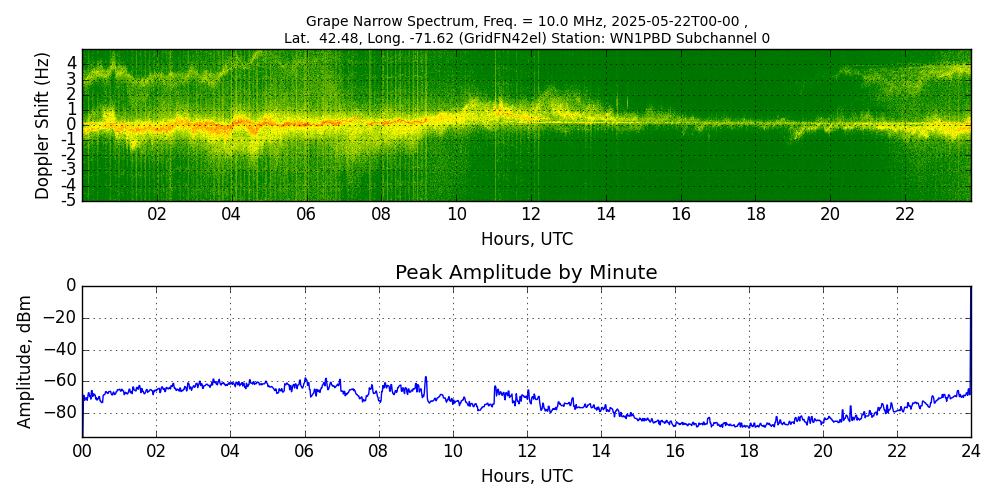Click the Doppler Shift (Hz) axis label
The image size is (1000, 500).
click(43, 125)
